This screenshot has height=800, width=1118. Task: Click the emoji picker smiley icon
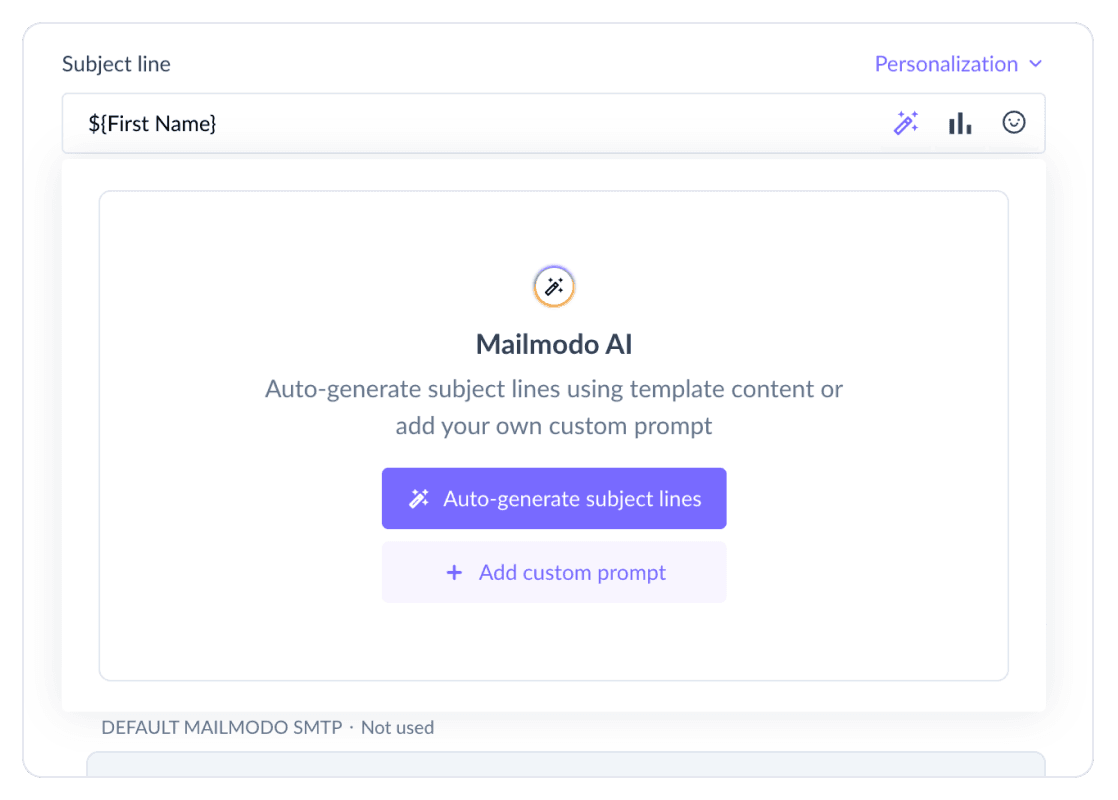pos(1015,122)
